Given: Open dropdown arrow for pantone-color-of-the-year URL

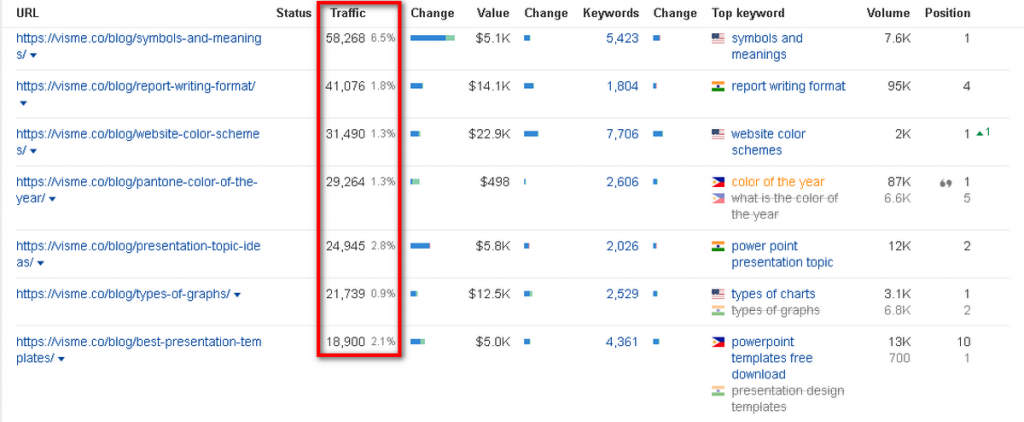Looking at the screenshot, I should pos(52,199).
